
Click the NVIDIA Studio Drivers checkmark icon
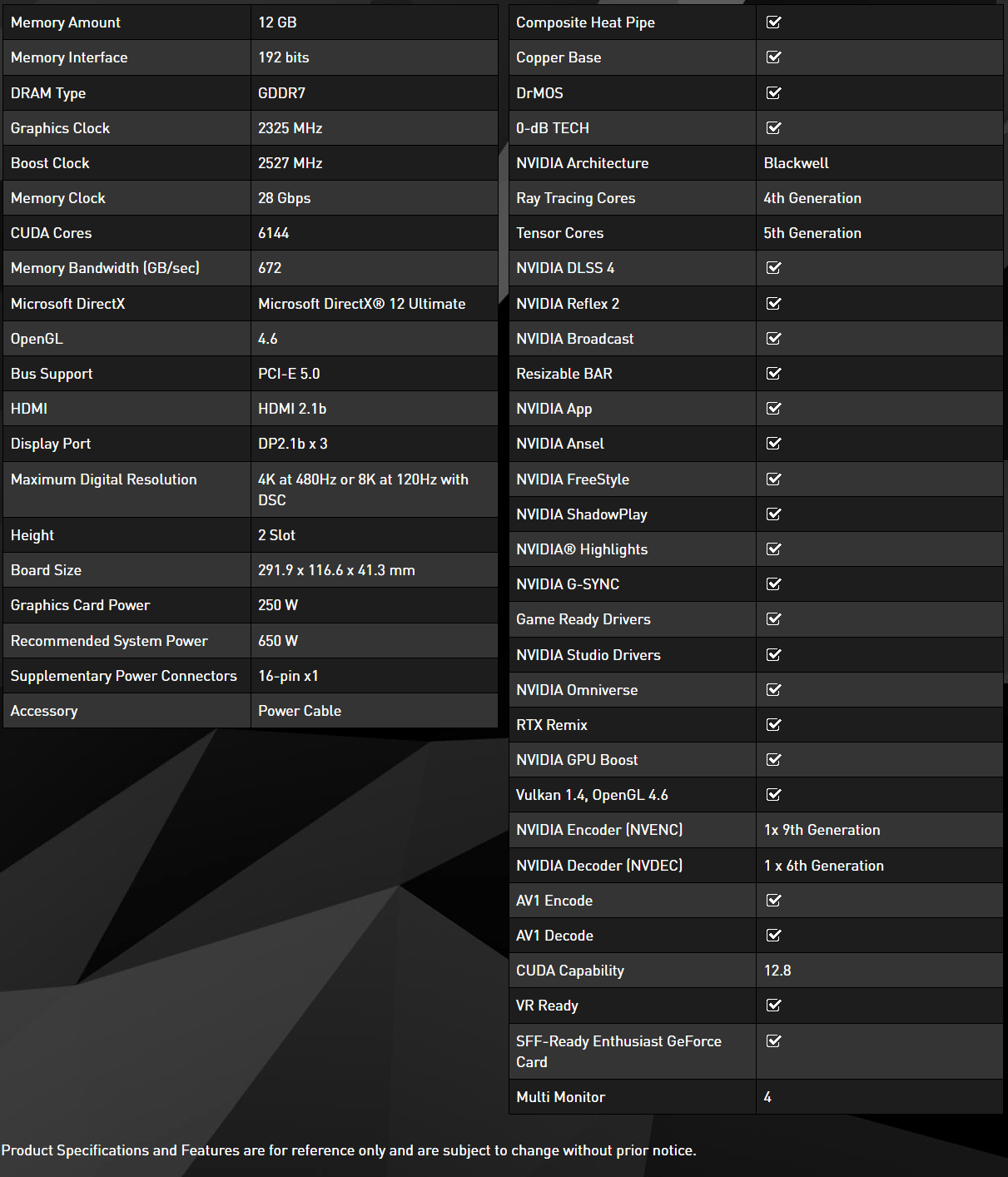click(x=773, y=654)
